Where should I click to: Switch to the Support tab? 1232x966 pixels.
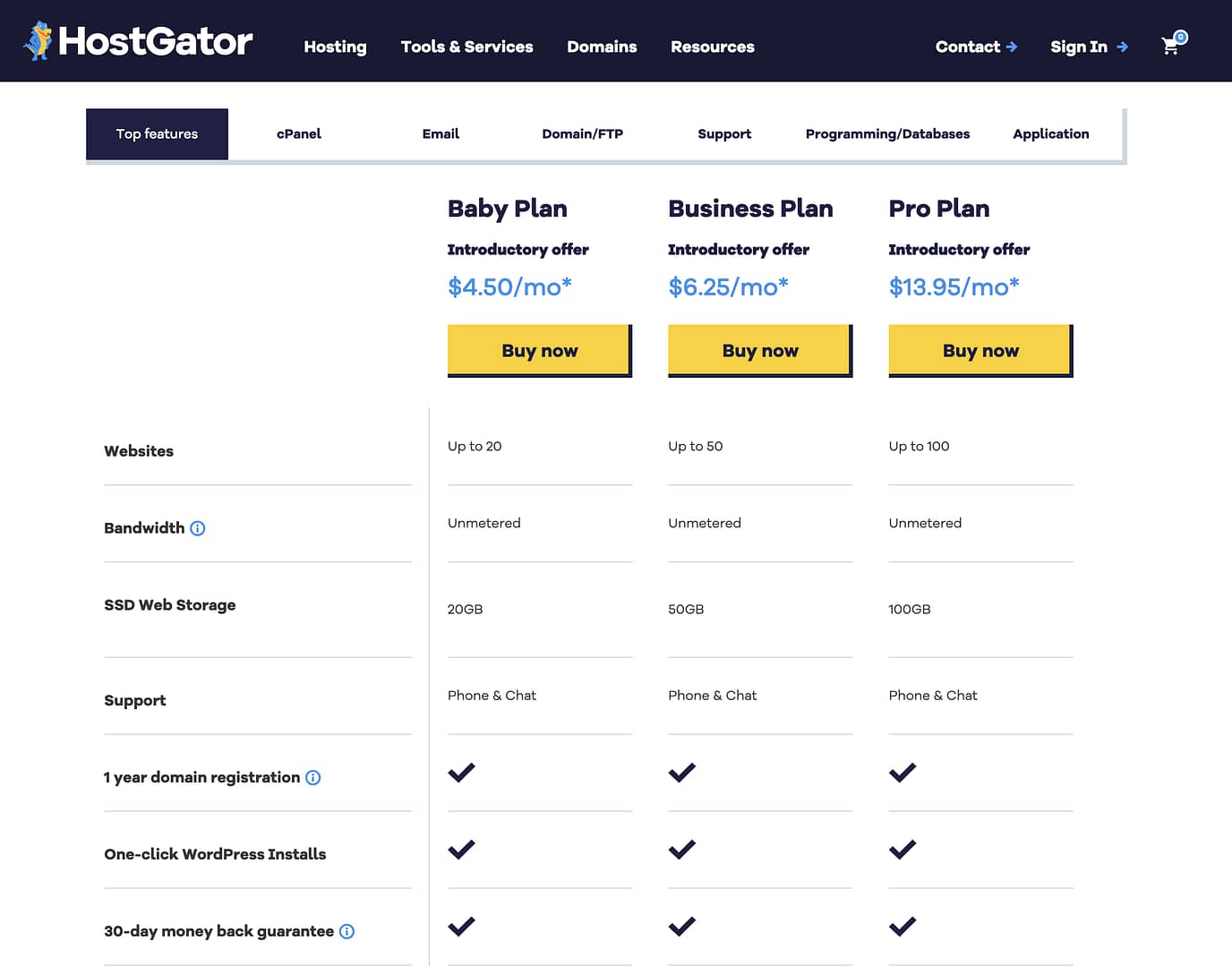[x=724, y=134]
